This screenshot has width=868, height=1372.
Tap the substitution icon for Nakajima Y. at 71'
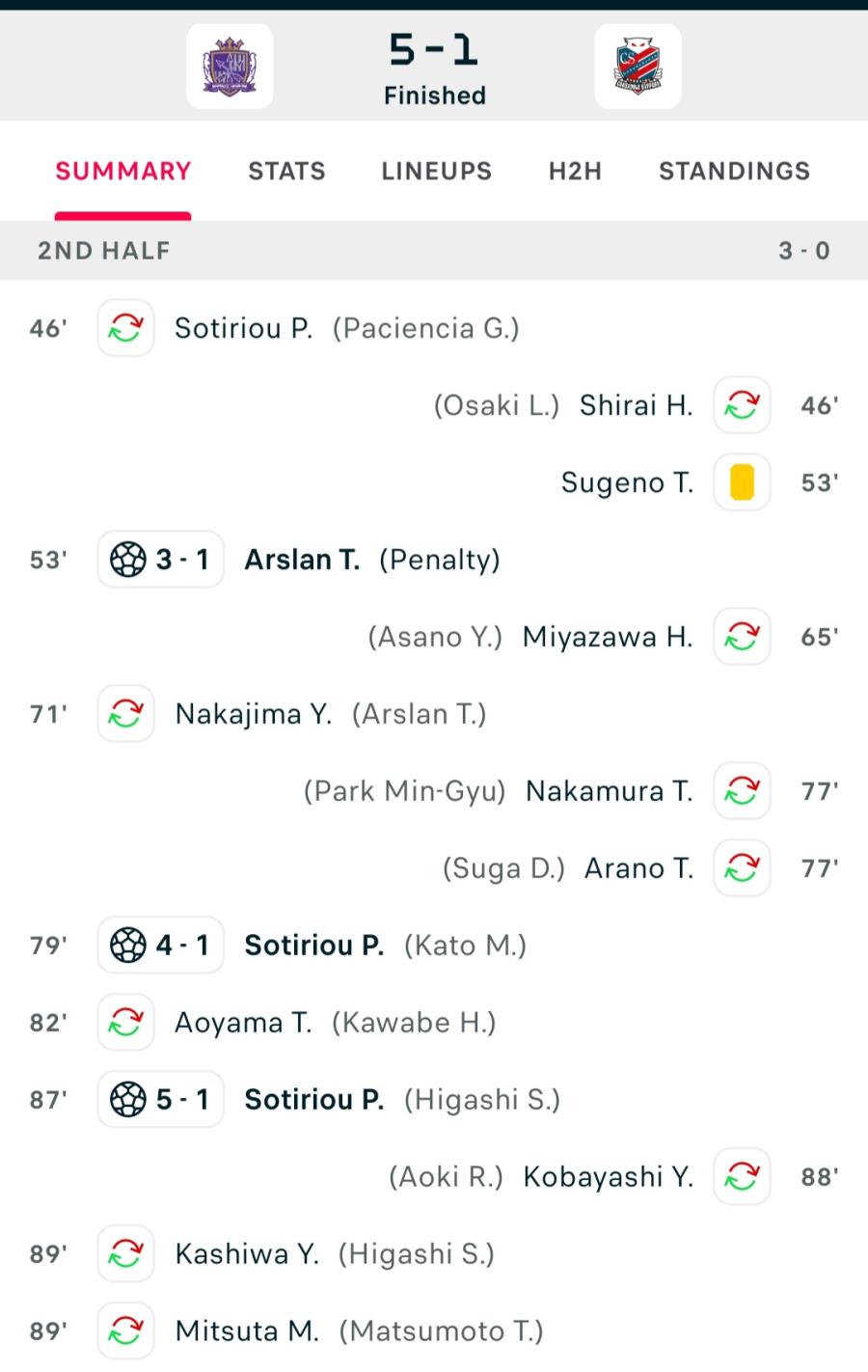[125, 714]
